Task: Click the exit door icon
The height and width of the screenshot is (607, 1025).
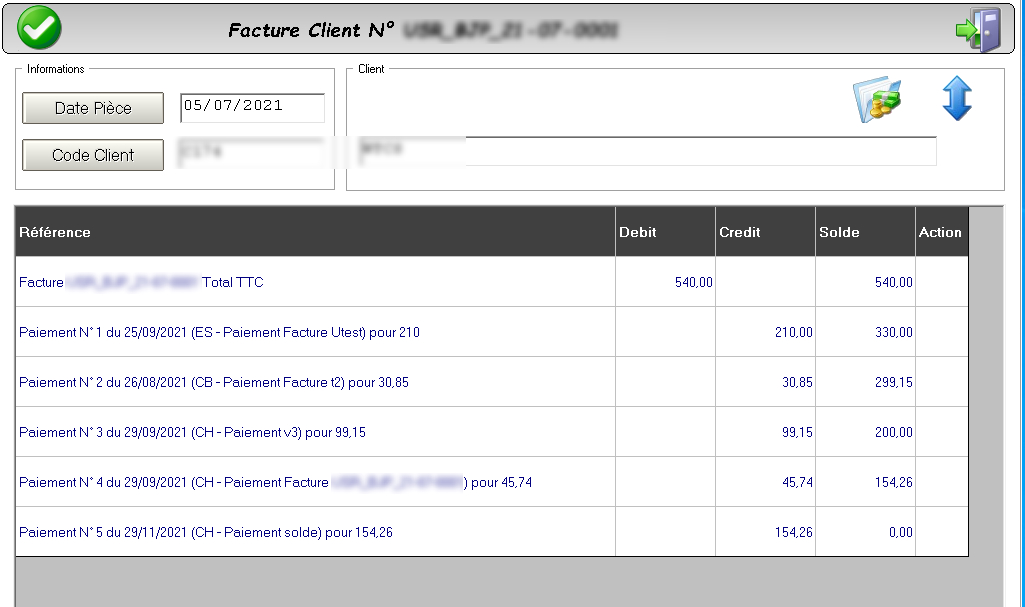Action: click(x=978, y=29)
